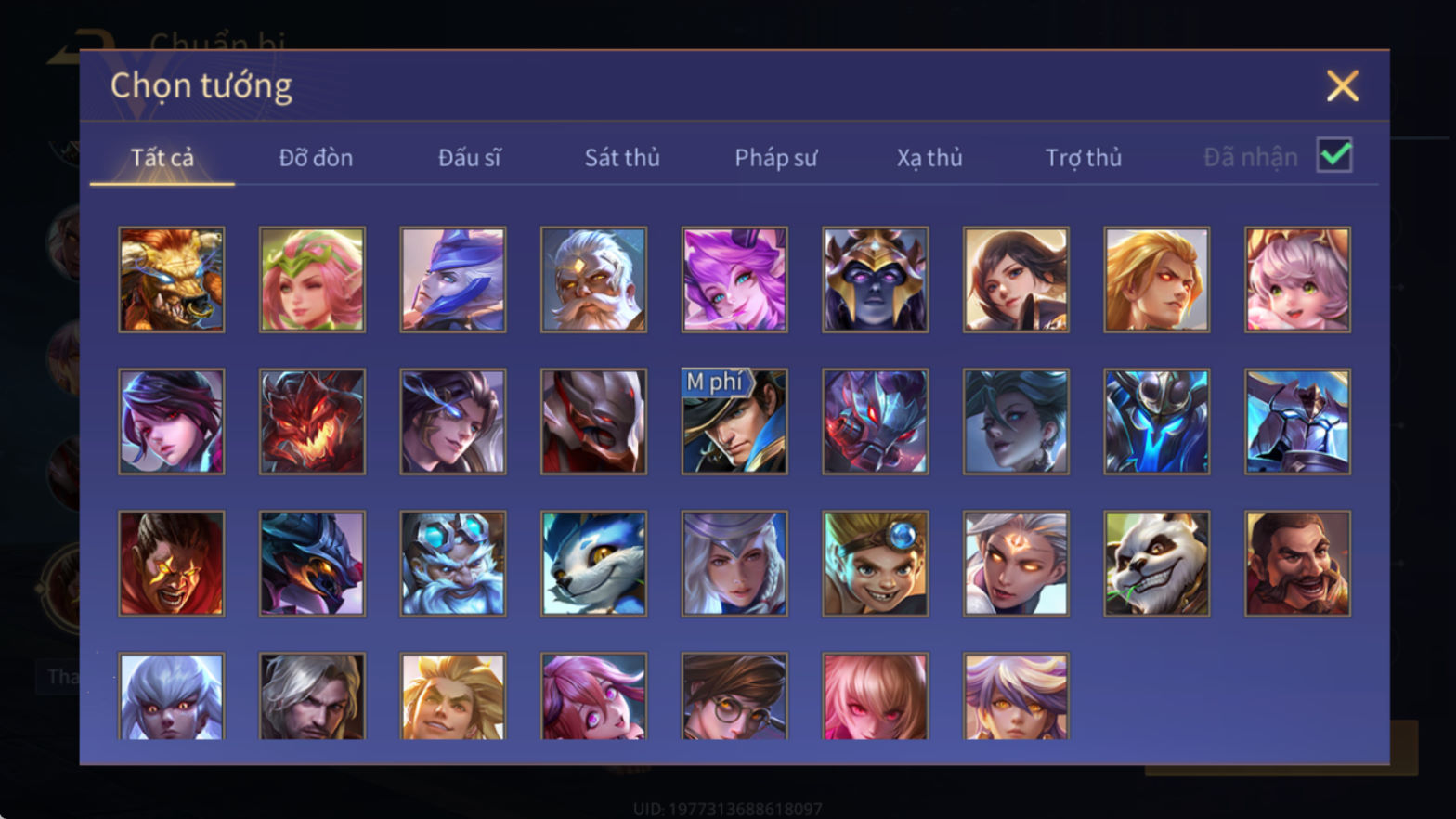Image resolution: width=1456 pixels, height=819 pixels.
Task: Open the Đấu sĩ tab
Action: pyautogui.click(x=469, y=158)
